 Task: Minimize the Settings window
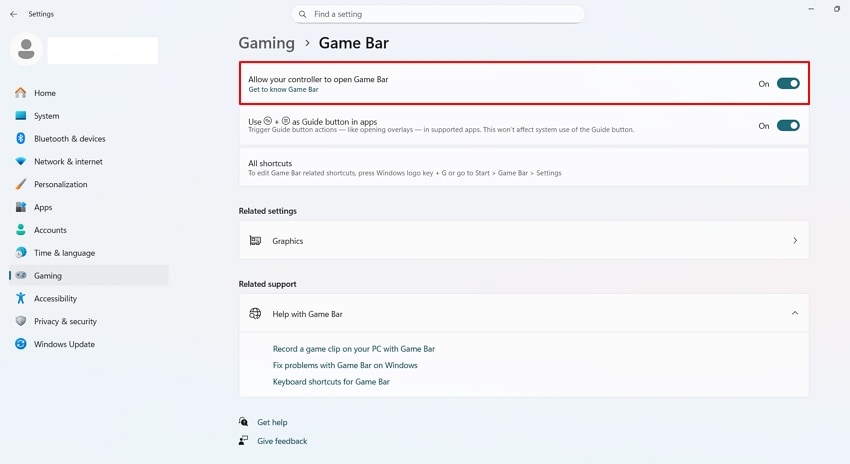(811, 9)
